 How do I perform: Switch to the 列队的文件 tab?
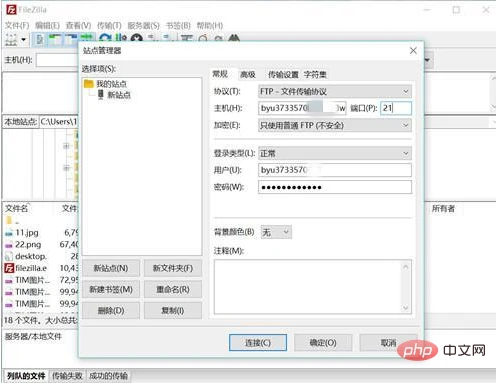(26, 376)
